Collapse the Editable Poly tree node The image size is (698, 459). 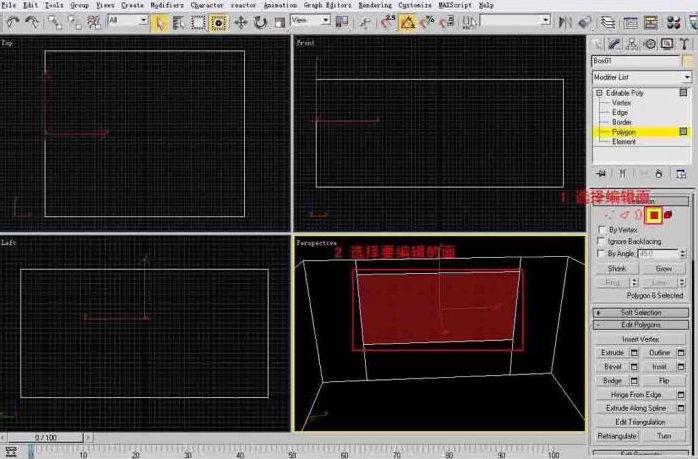point(599,93)
